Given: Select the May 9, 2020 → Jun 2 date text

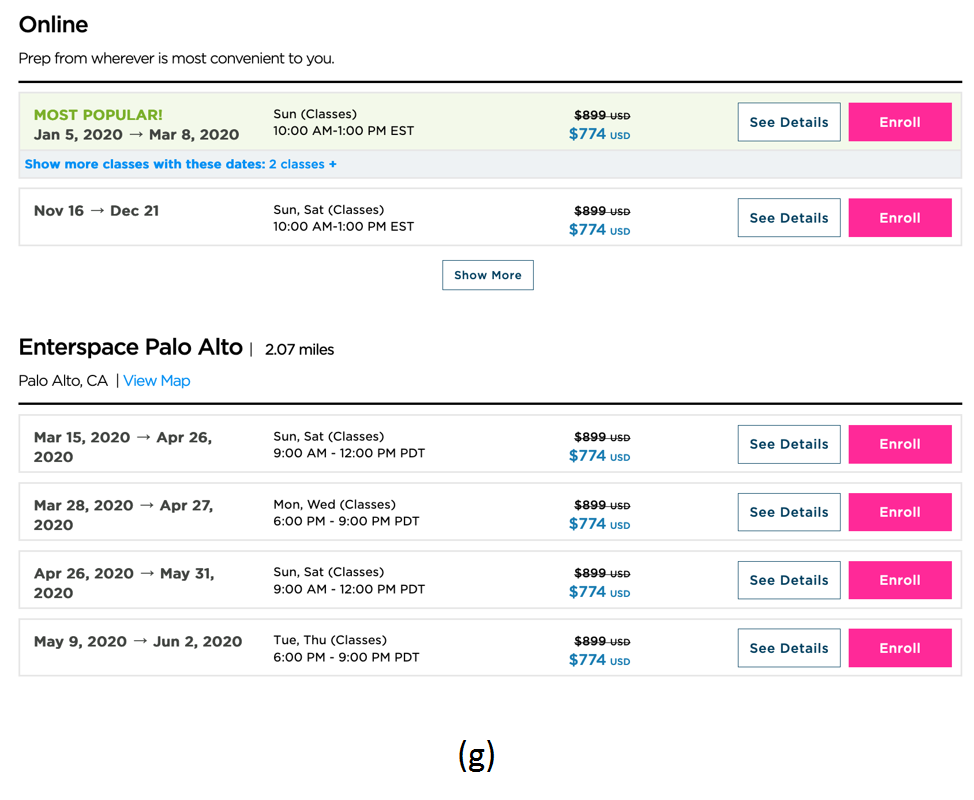Looking at the screenshot, I should click(x=138, y=642).
